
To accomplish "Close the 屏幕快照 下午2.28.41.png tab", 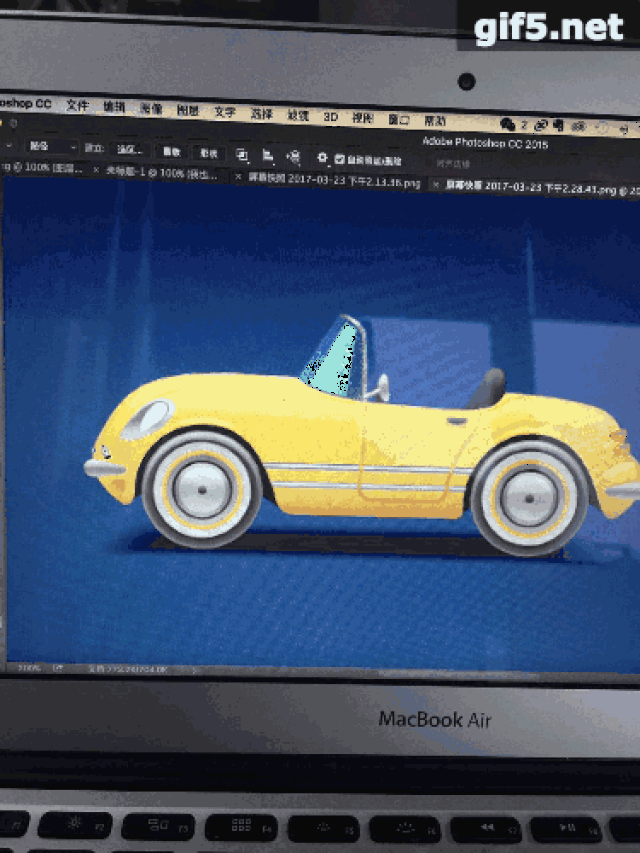I will (x=435, y=185).
